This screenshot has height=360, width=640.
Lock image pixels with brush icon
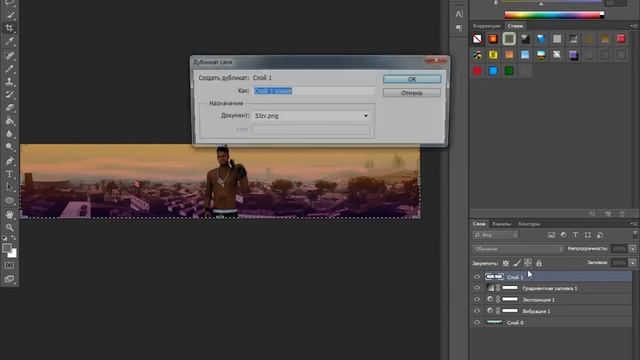point(517,263)
